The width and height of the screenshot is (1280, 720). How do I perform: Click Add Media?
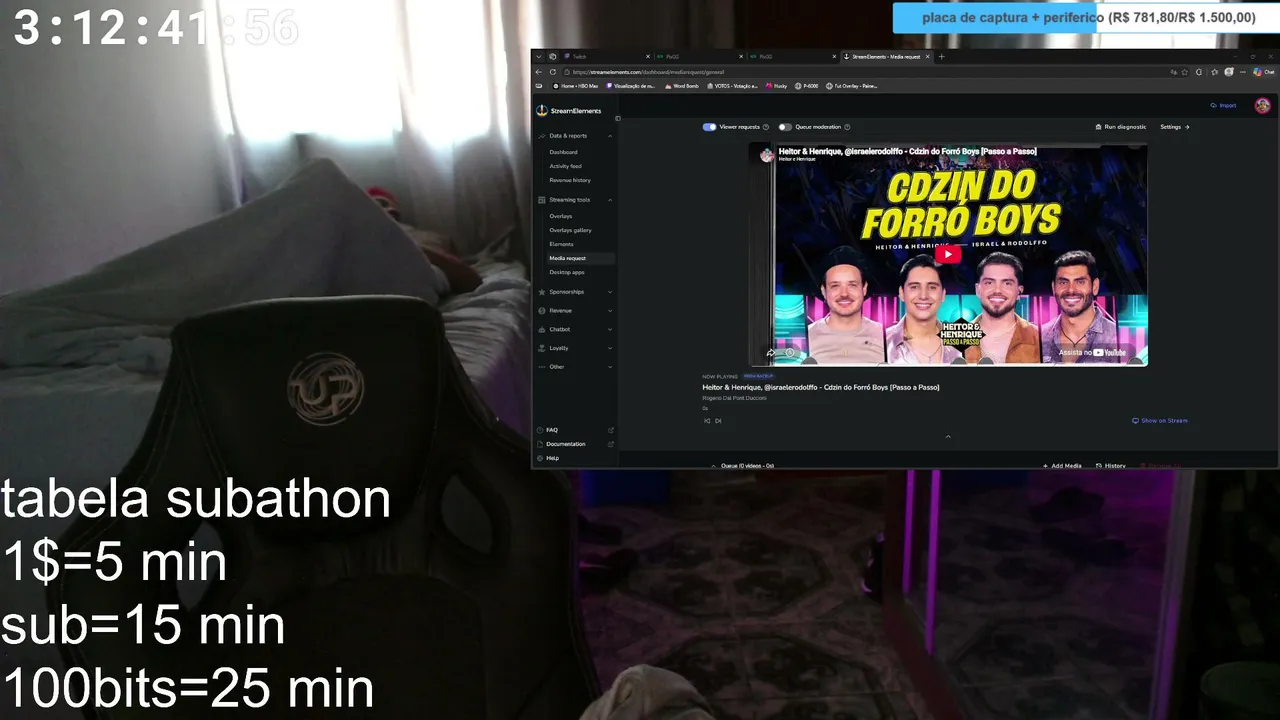(1062, 466)
